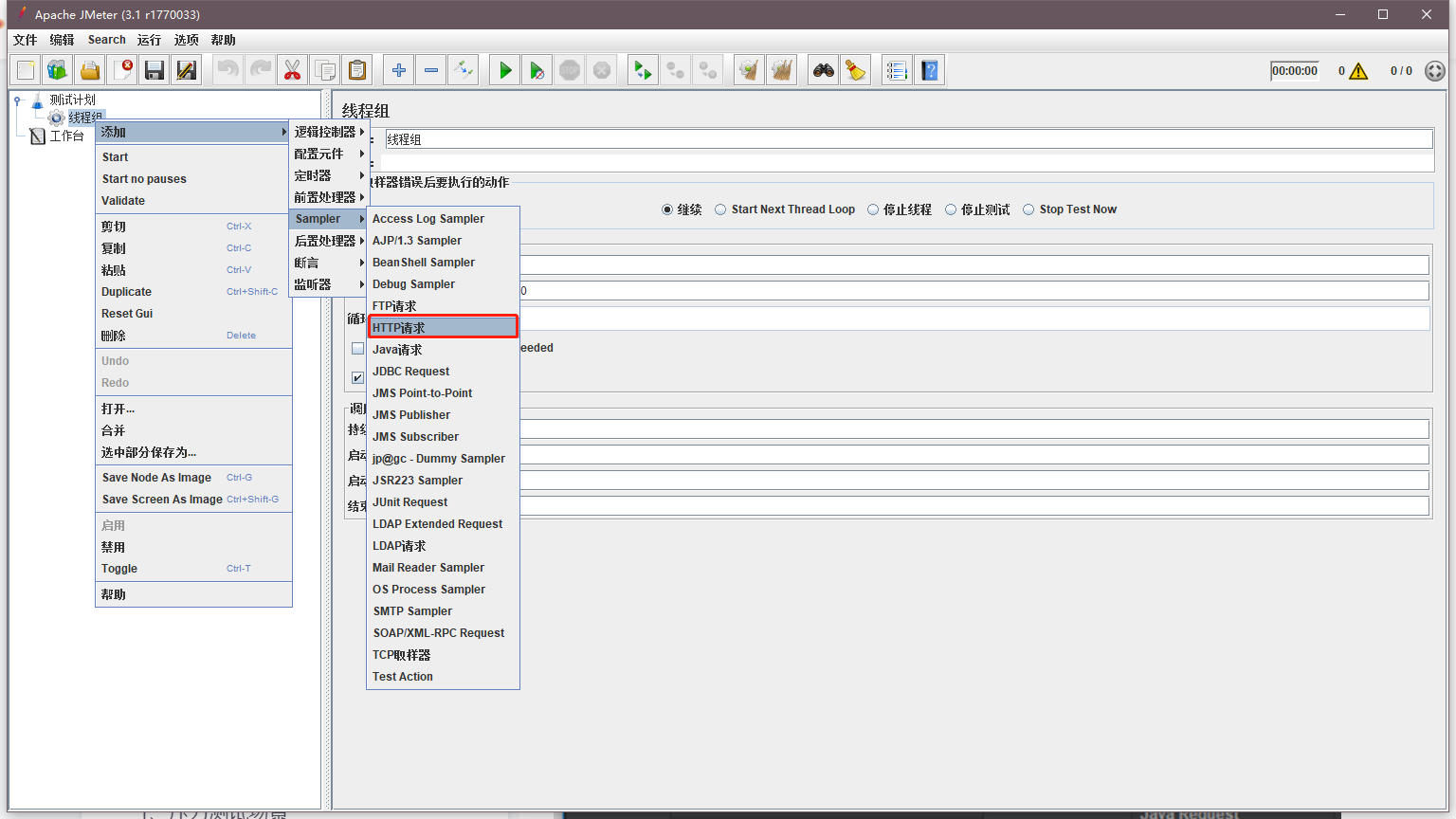This screenshot has height=819, width=1456.
Task: Click Start no pauses context menu item
Action: [x=193, y=179]
